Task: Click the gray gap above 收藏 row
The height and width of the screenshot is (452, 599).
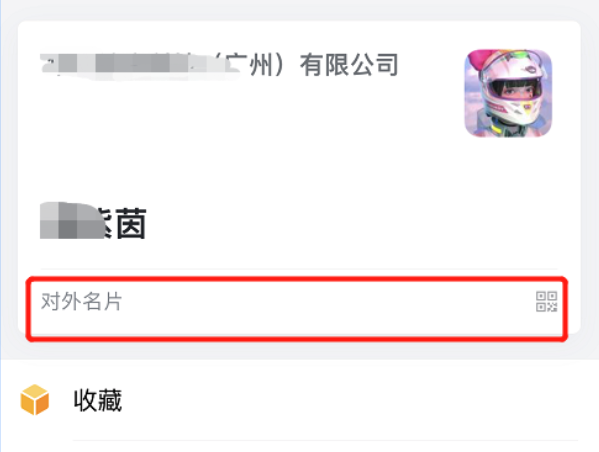Action: [300, 348]
